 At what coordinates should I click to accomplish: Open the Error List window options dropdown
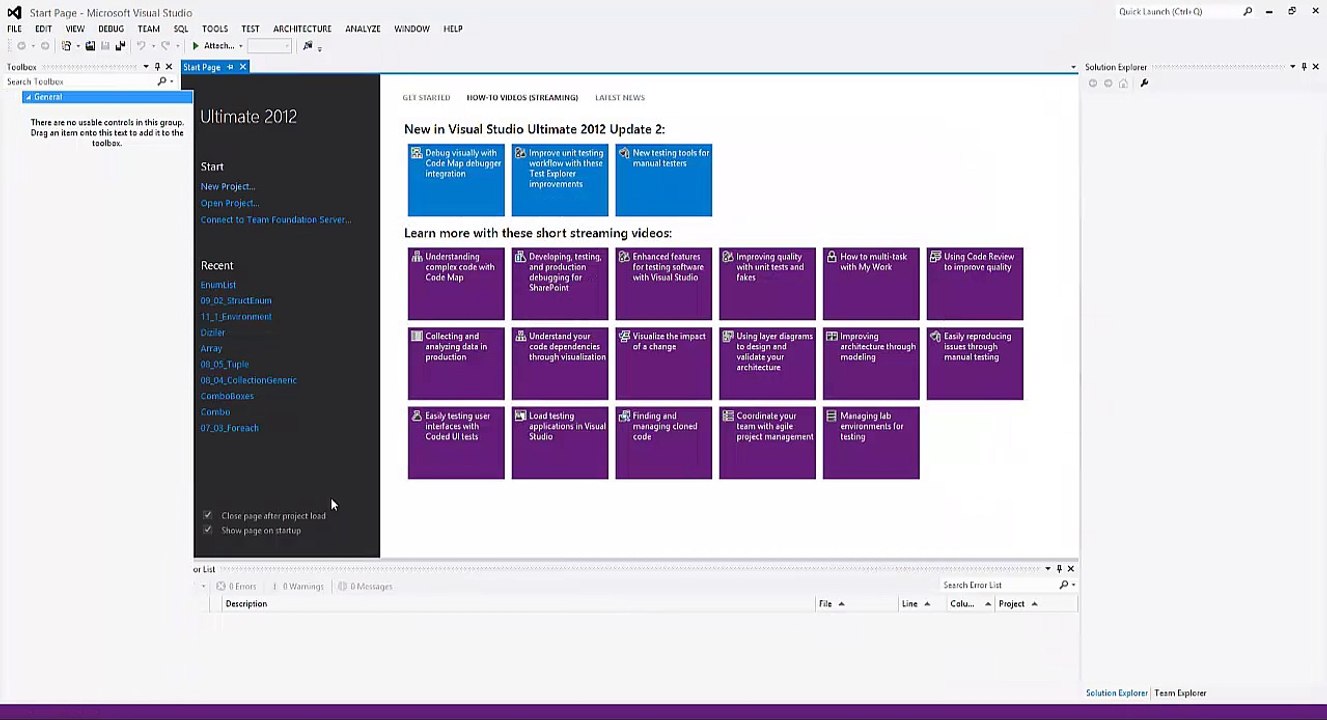(1047, 569)
